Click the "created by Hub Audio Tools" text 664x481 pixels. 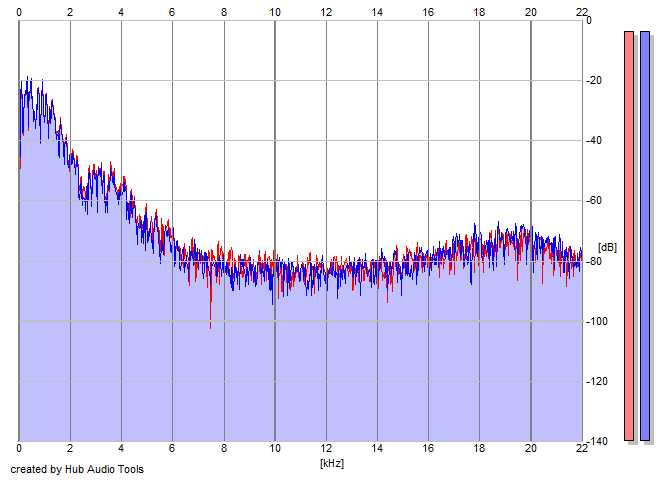click(77, 469)
